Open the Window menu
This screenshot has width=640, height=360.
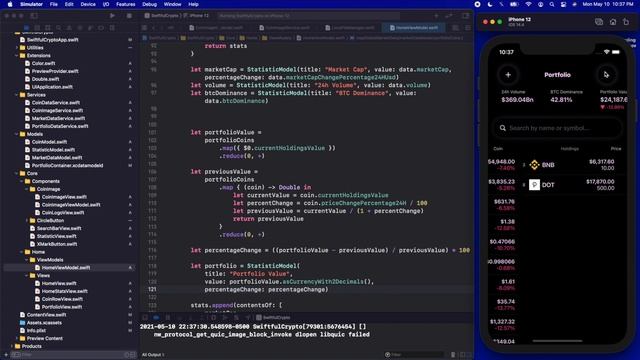(172, 4)
